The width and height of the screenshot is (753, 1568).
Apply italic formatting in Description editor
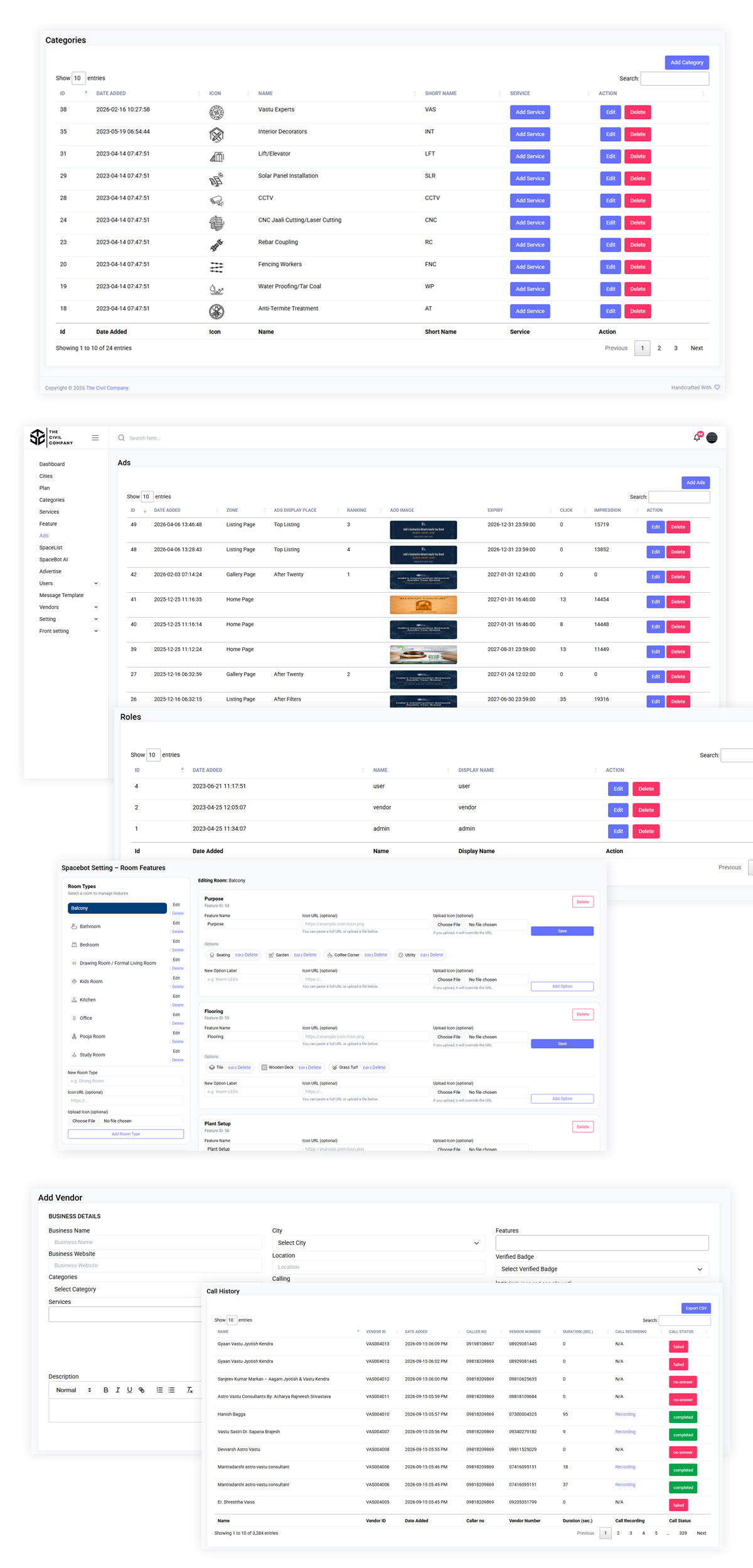pos(117,1391)
